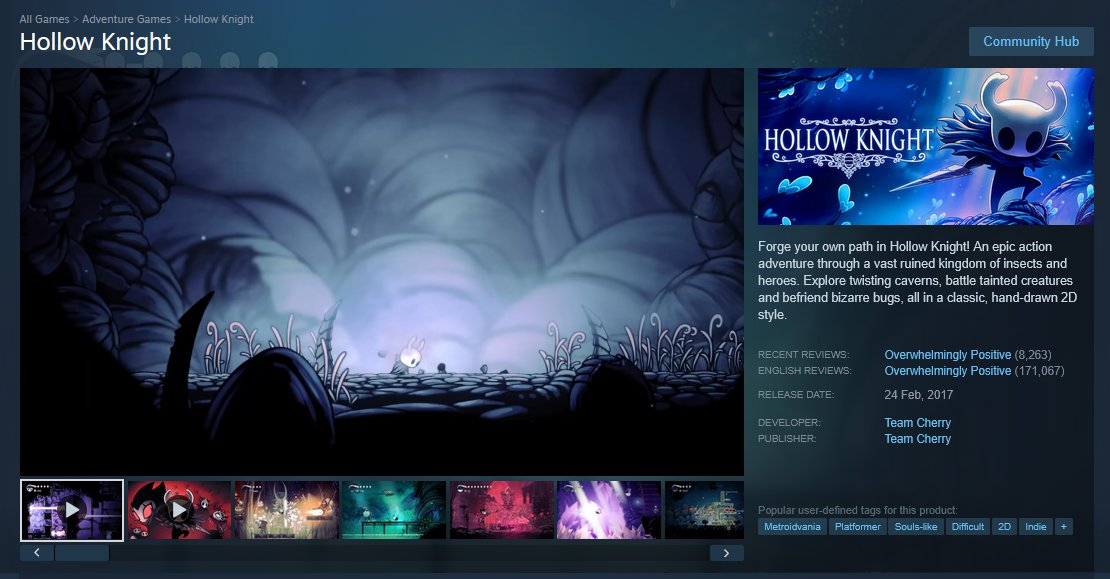Open publisher Team Cherry link

(917, 439)
